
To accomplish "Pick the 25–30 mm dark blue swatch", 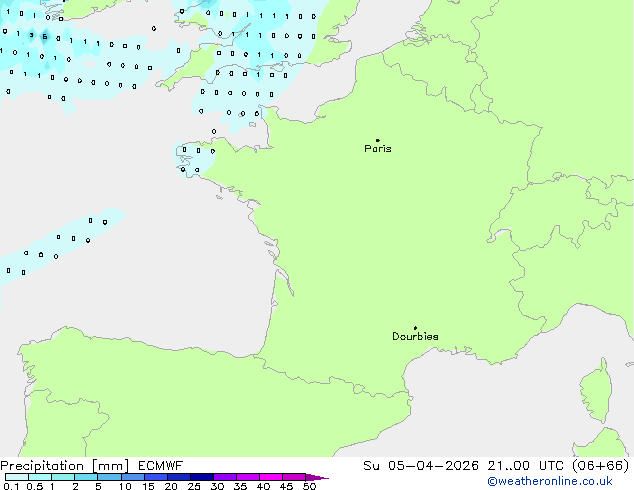I will click(202, 477).
